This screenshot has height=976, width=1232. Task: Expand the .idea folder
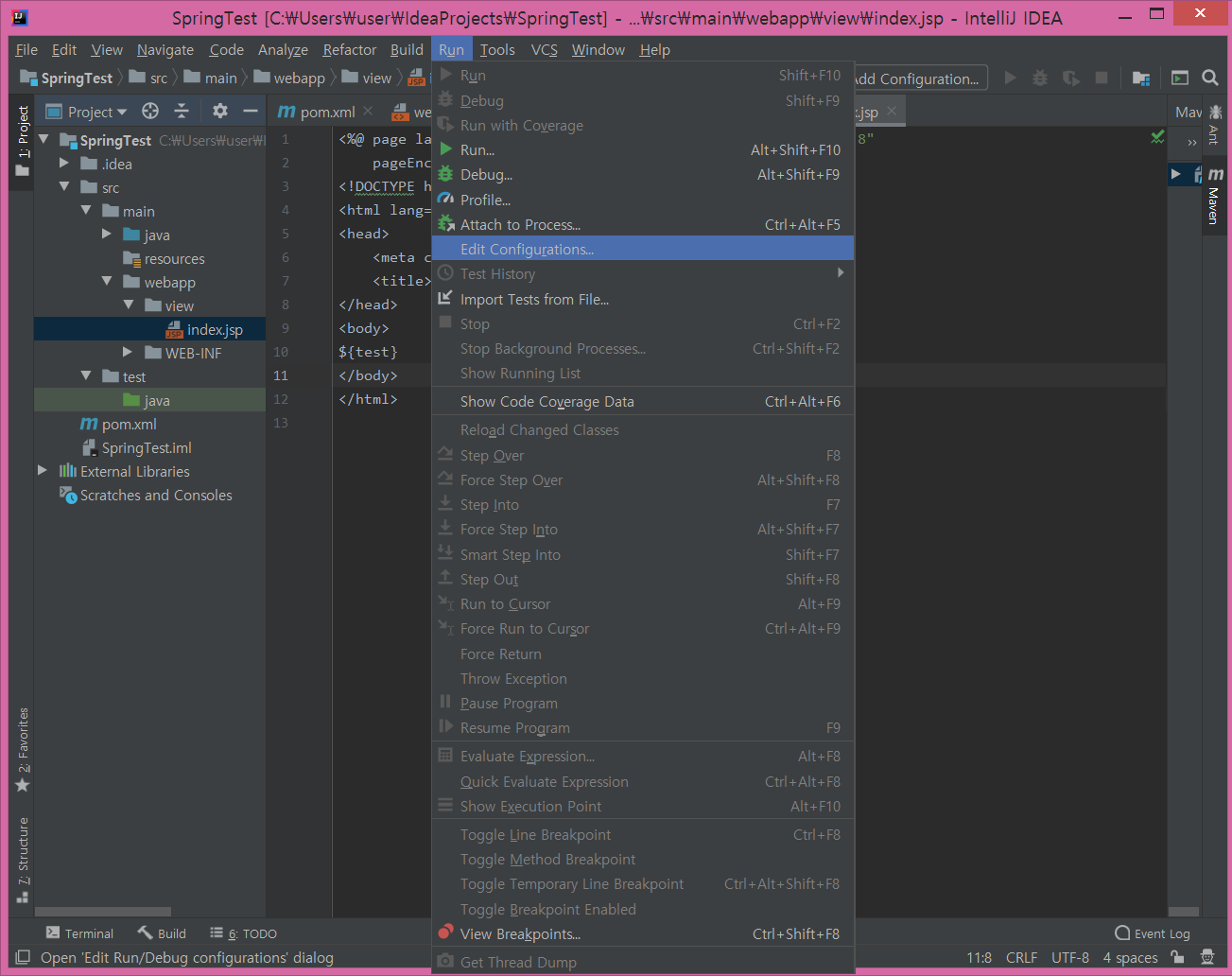[64, 164]
